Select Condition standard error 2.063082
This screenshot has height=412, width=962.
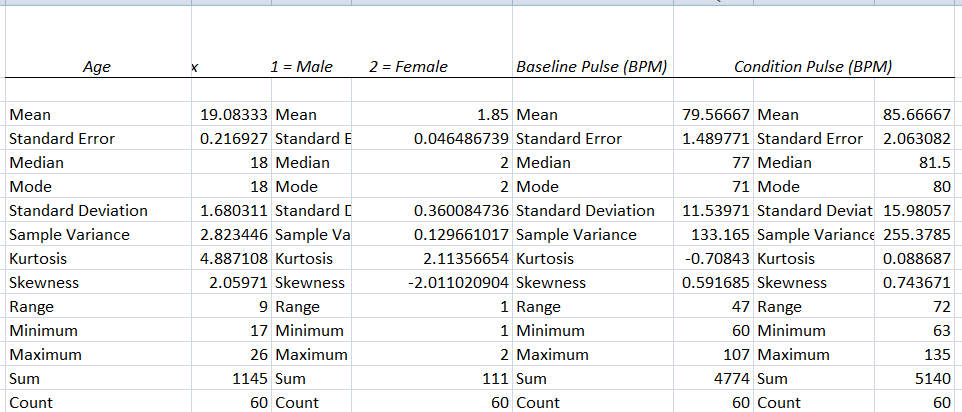click(917, 139)
